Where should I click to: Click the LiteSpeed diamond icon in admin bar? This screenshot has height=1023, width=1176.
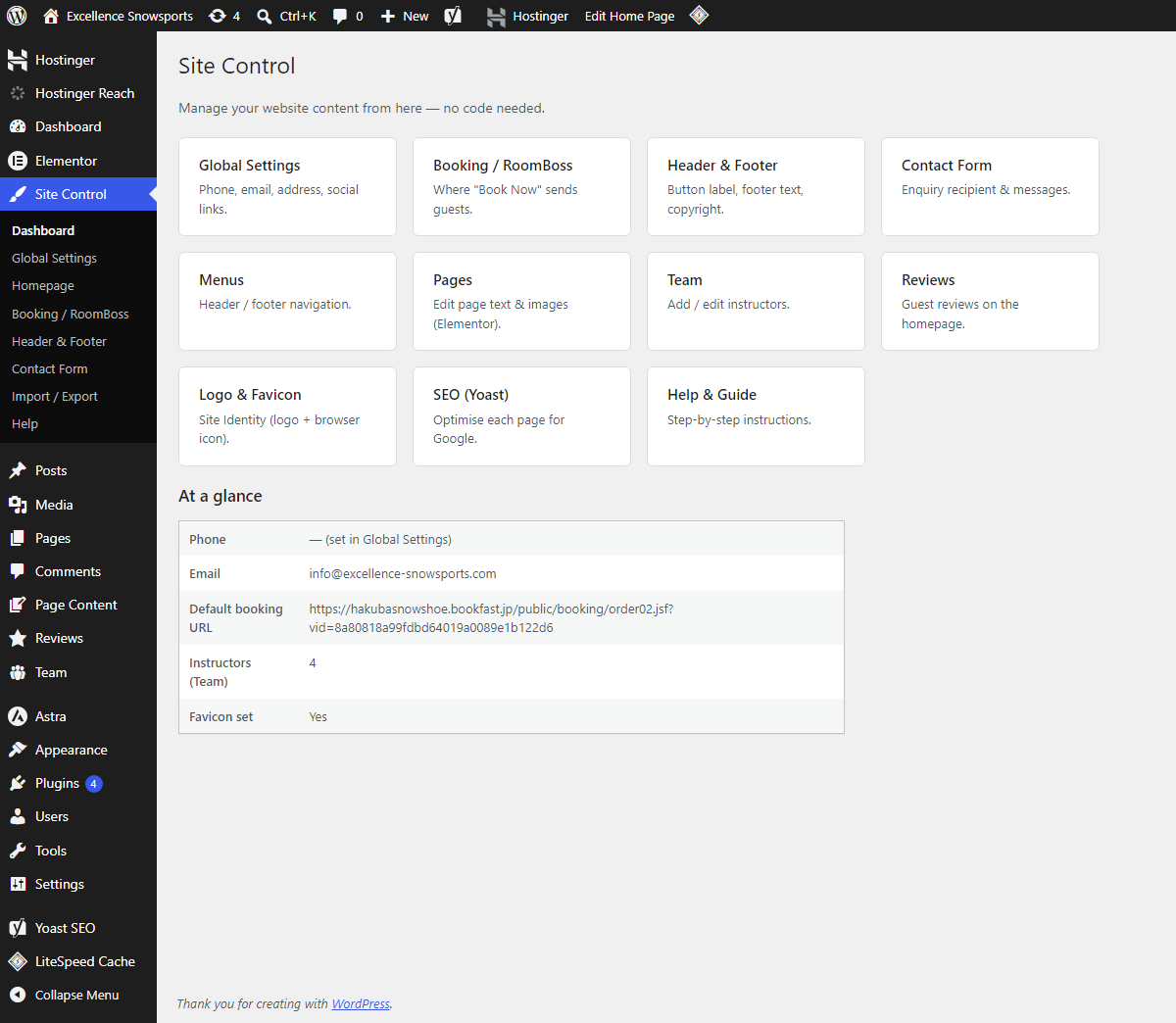699,16
